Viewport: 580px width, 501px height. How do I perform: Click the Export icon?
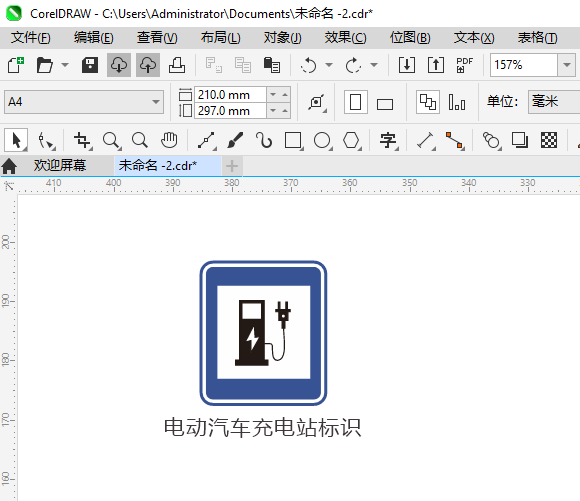point(436,65)
